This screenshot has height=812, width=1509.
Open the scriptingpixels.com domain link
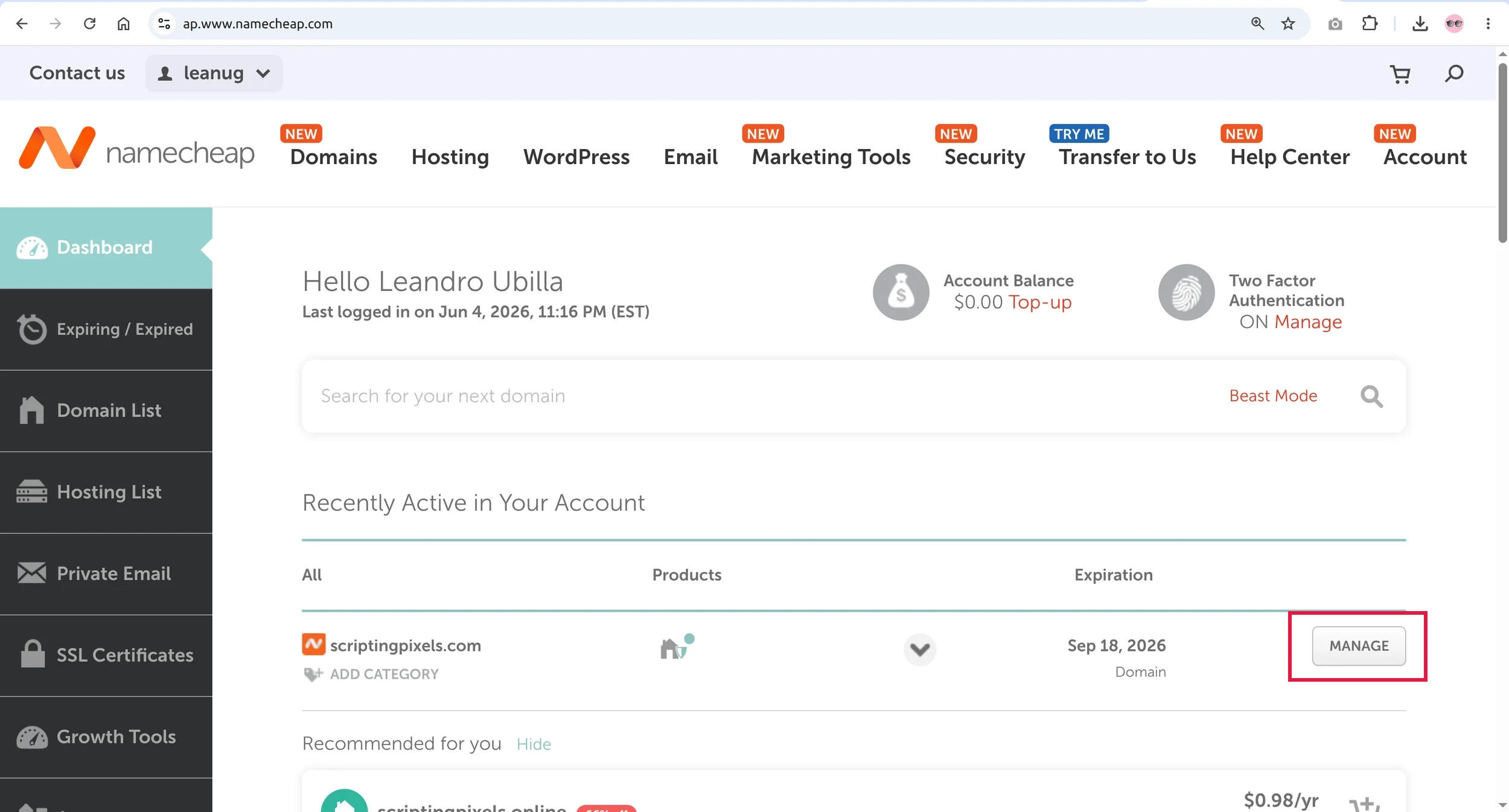click(406, 645)
